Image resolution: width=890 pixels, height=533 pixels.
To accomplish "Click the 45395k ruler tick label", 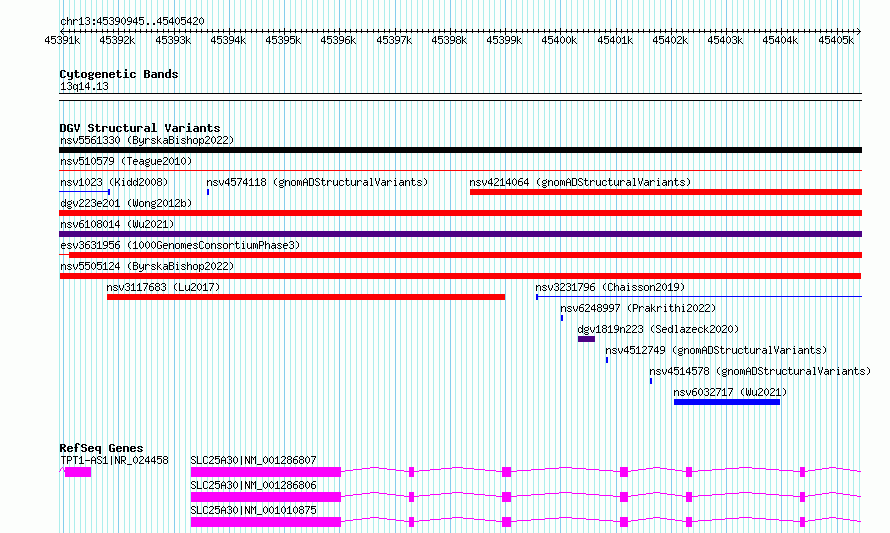I will [x=283, y=40].
